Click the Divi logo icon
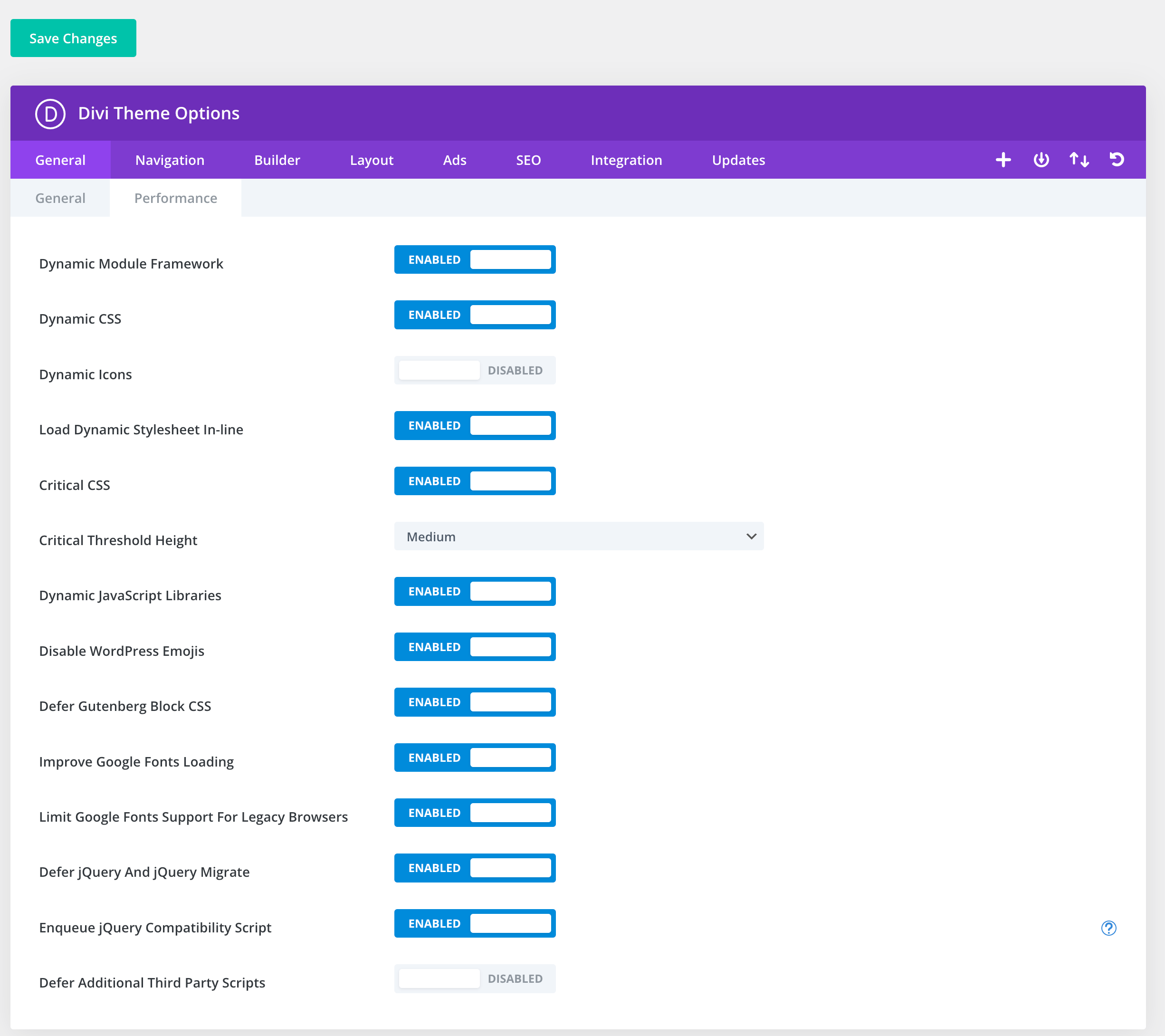The height and width of the screenshot is (1036, 1165). [50, 114]
